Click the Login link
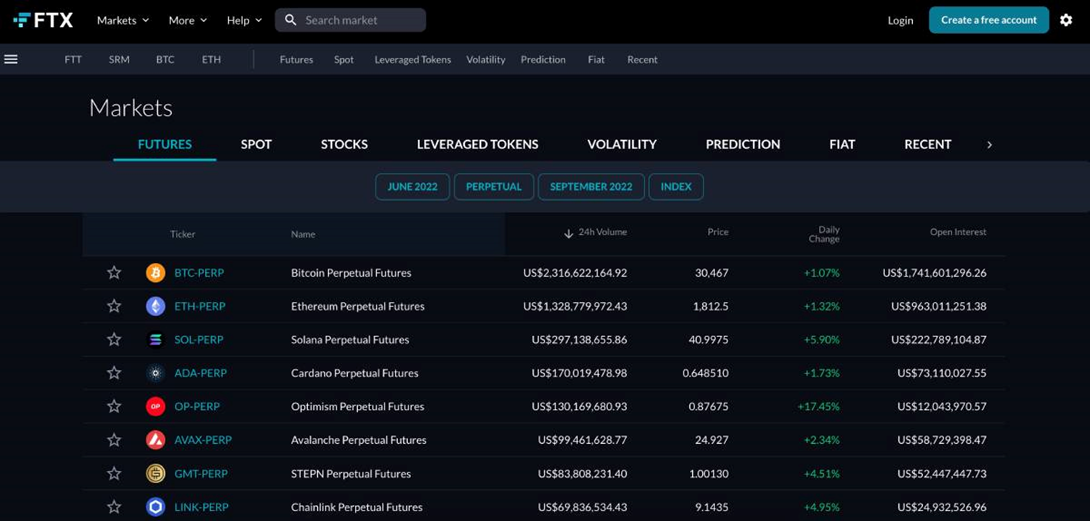 click(x=900, y=20)
